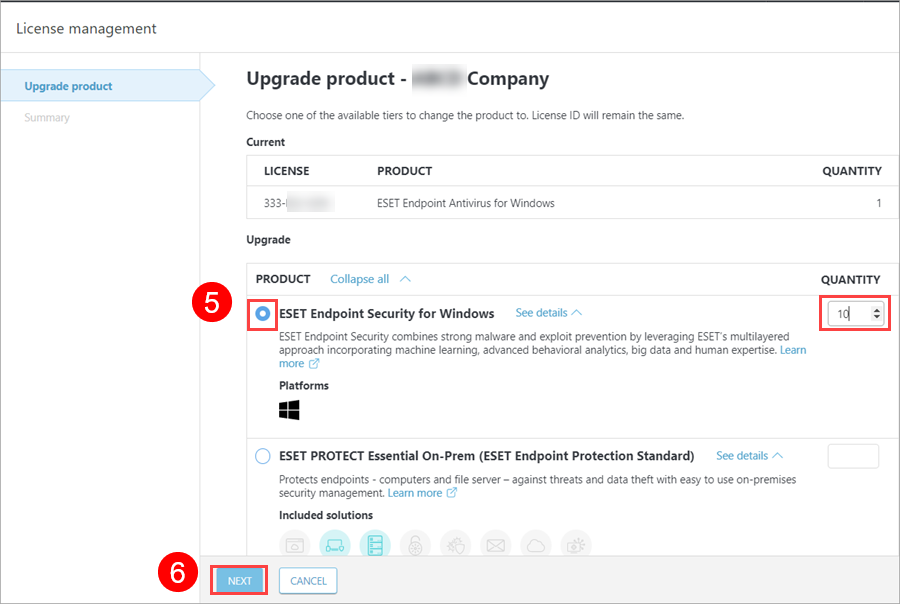Click ESET Endpoint Security for Windows title

[x=386, y=313]
